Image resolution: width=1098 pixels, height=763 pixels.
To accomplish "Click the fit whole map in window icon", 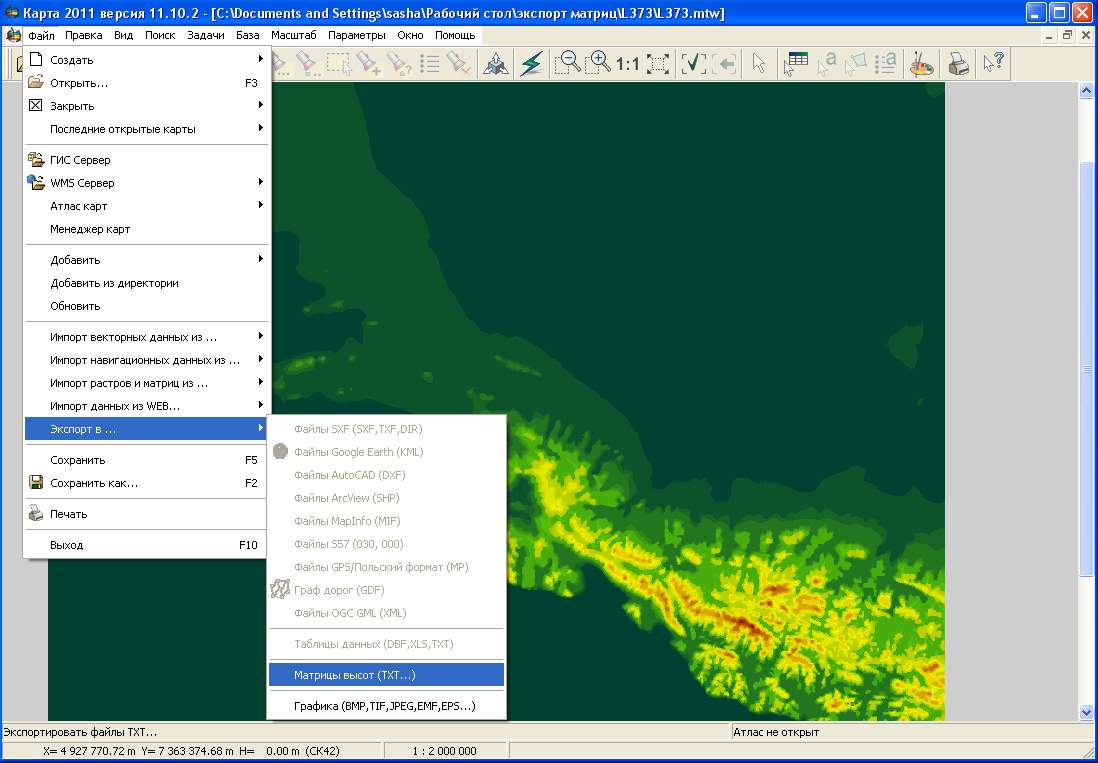I will pyautogui.click(x=657, y=64).
